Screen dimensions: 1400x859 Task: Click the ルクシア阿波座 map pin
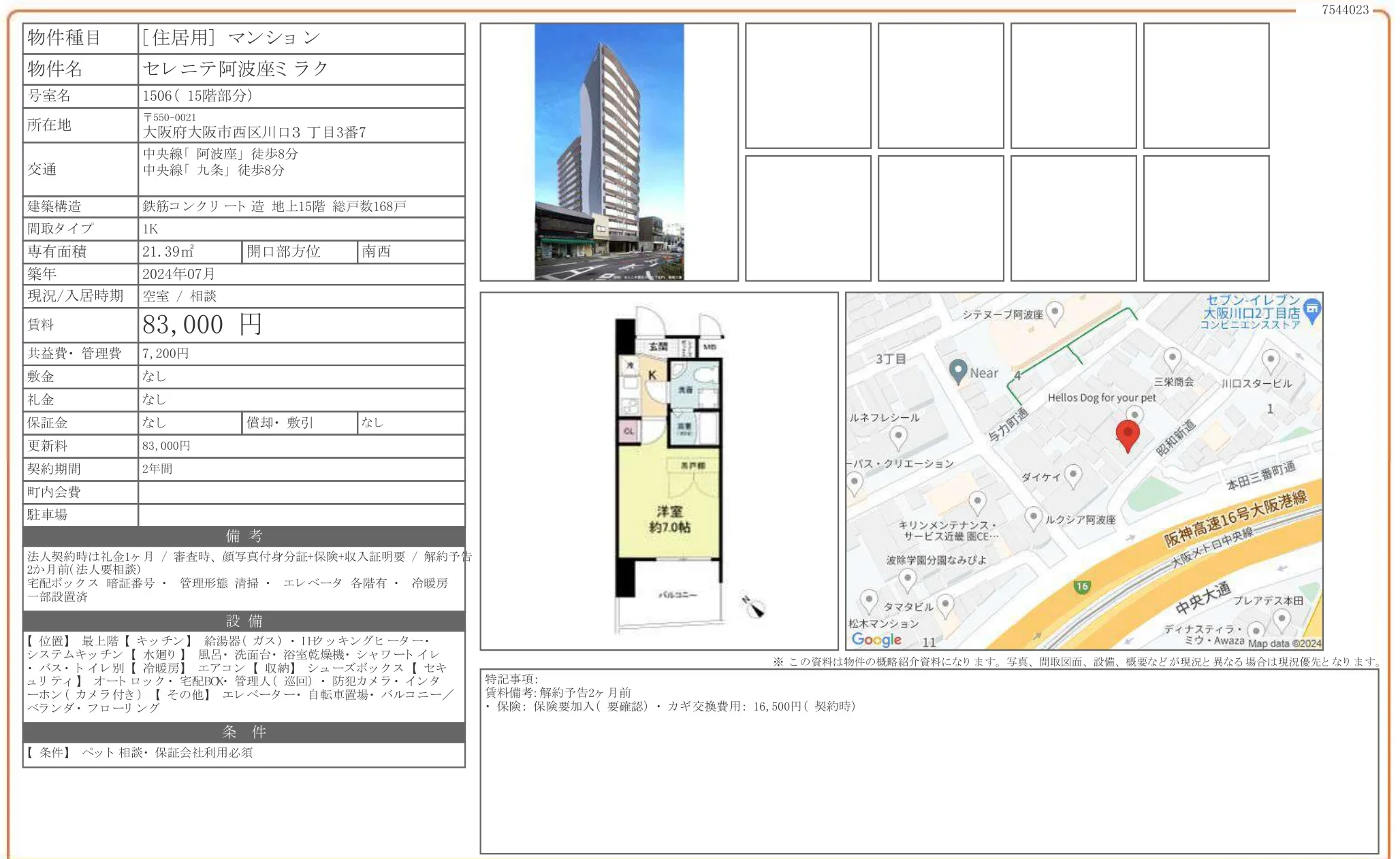1034,517
